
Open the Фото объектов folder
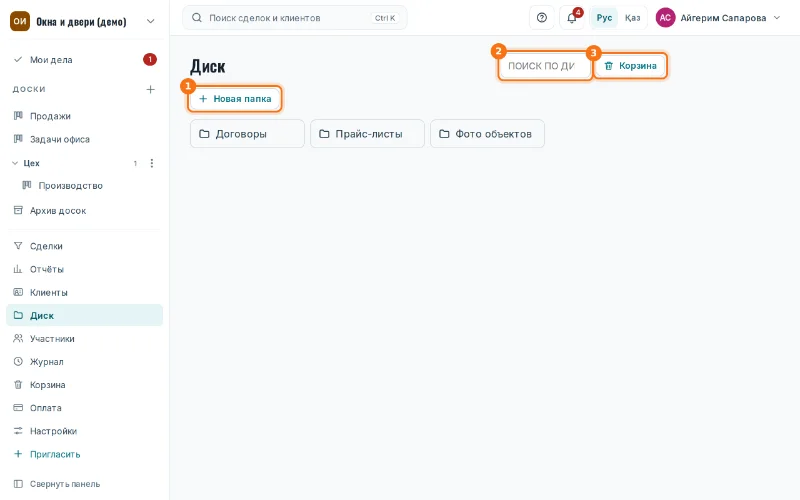tap(487, 134)
